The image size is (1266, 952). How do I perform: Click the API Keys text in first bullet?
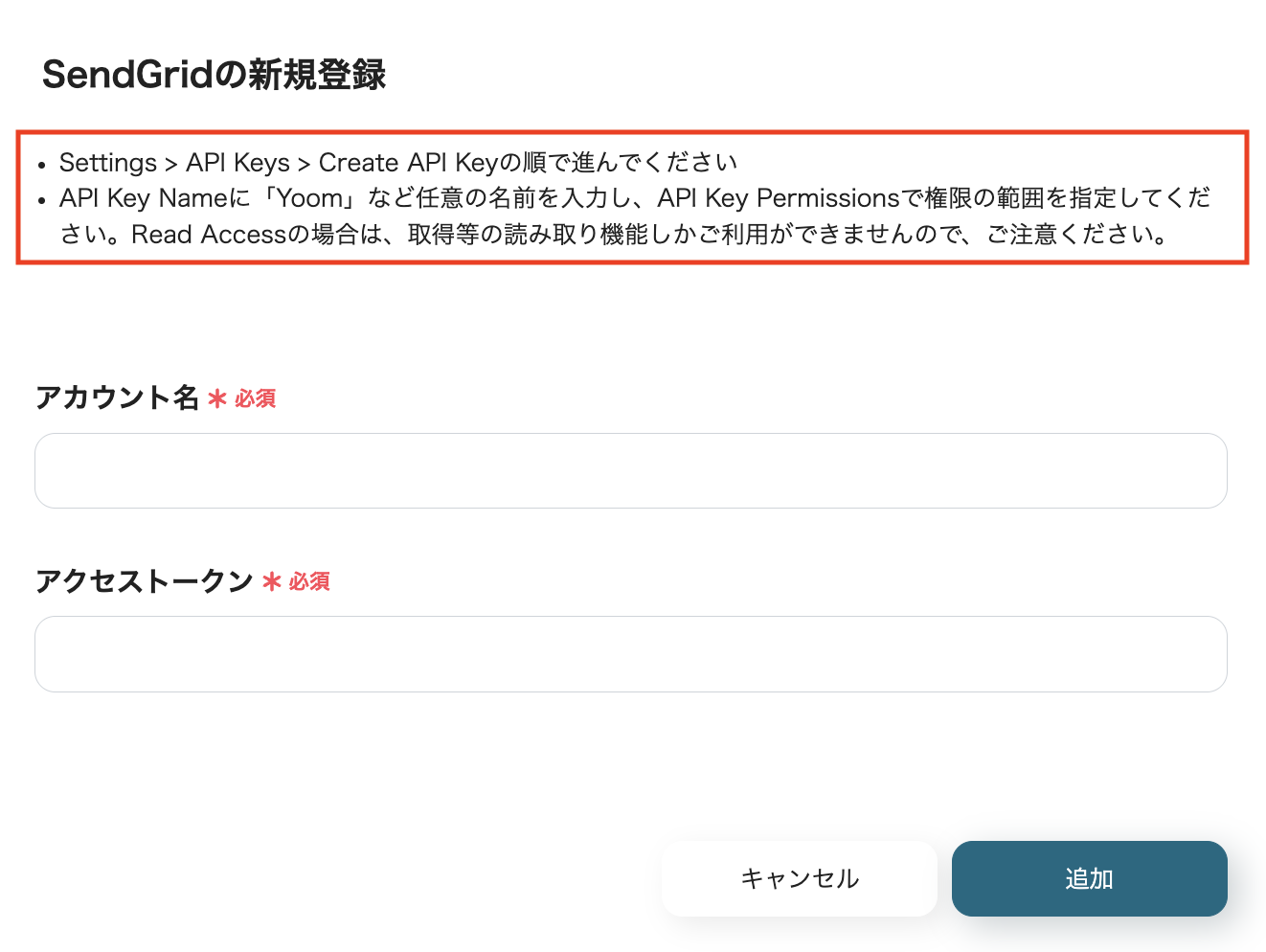pyautogui.click(x=237, y=163)
